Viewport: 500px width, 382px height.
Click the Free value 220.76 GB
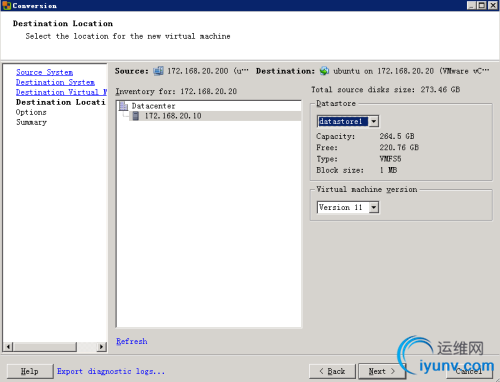[399, 148]
